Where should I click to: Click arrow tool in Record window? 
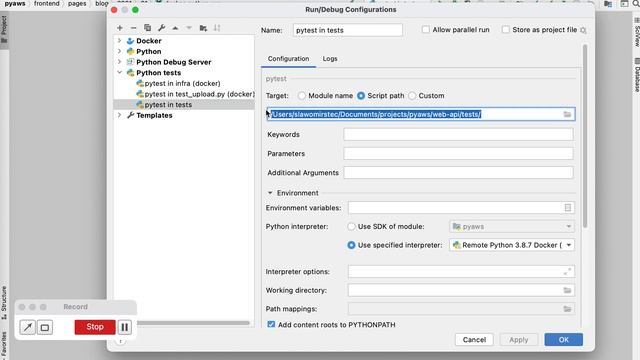click(27, 327)
